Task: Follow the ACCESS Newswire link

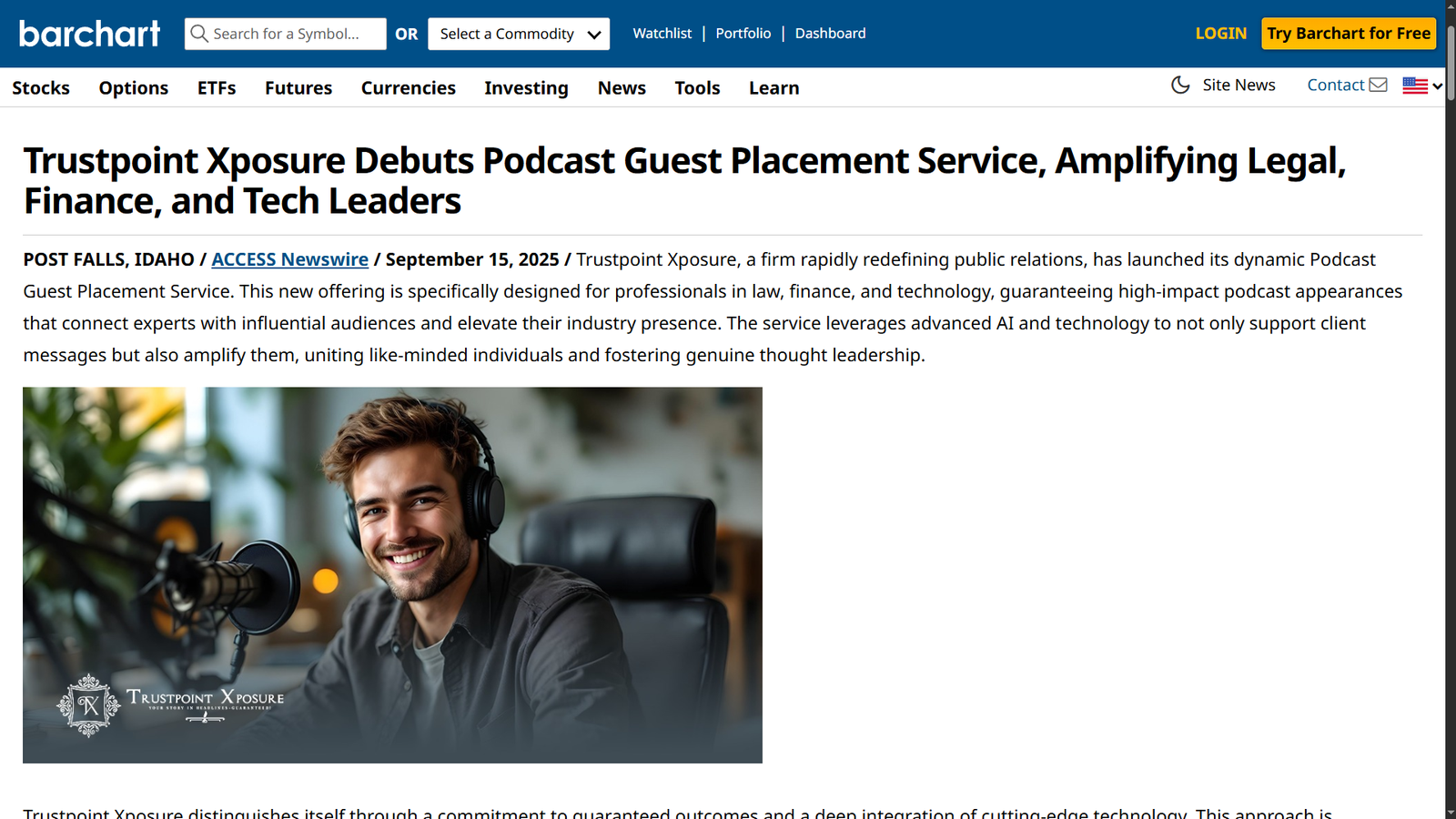Action: coord(289,259)
